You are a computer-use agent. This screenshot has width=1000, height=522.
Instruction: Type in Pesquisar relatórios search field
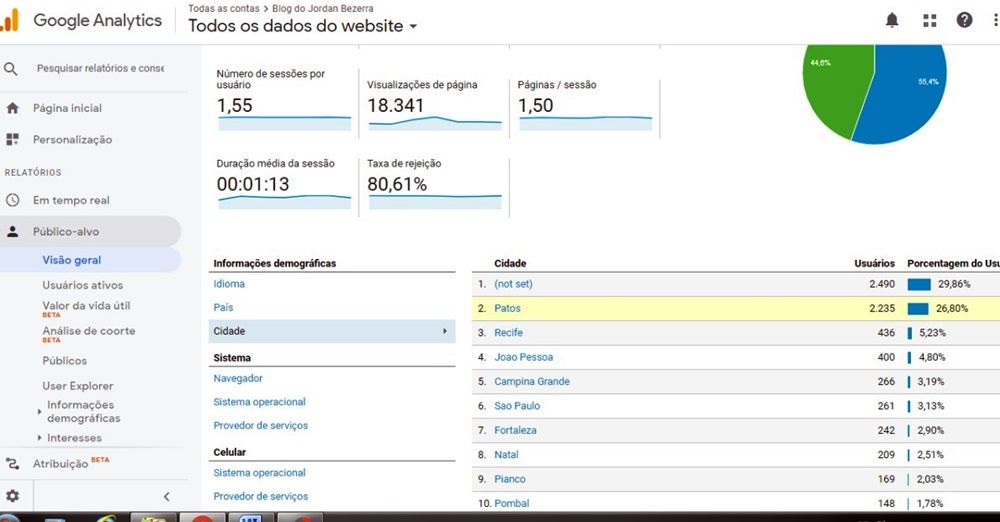click(100, 68)
